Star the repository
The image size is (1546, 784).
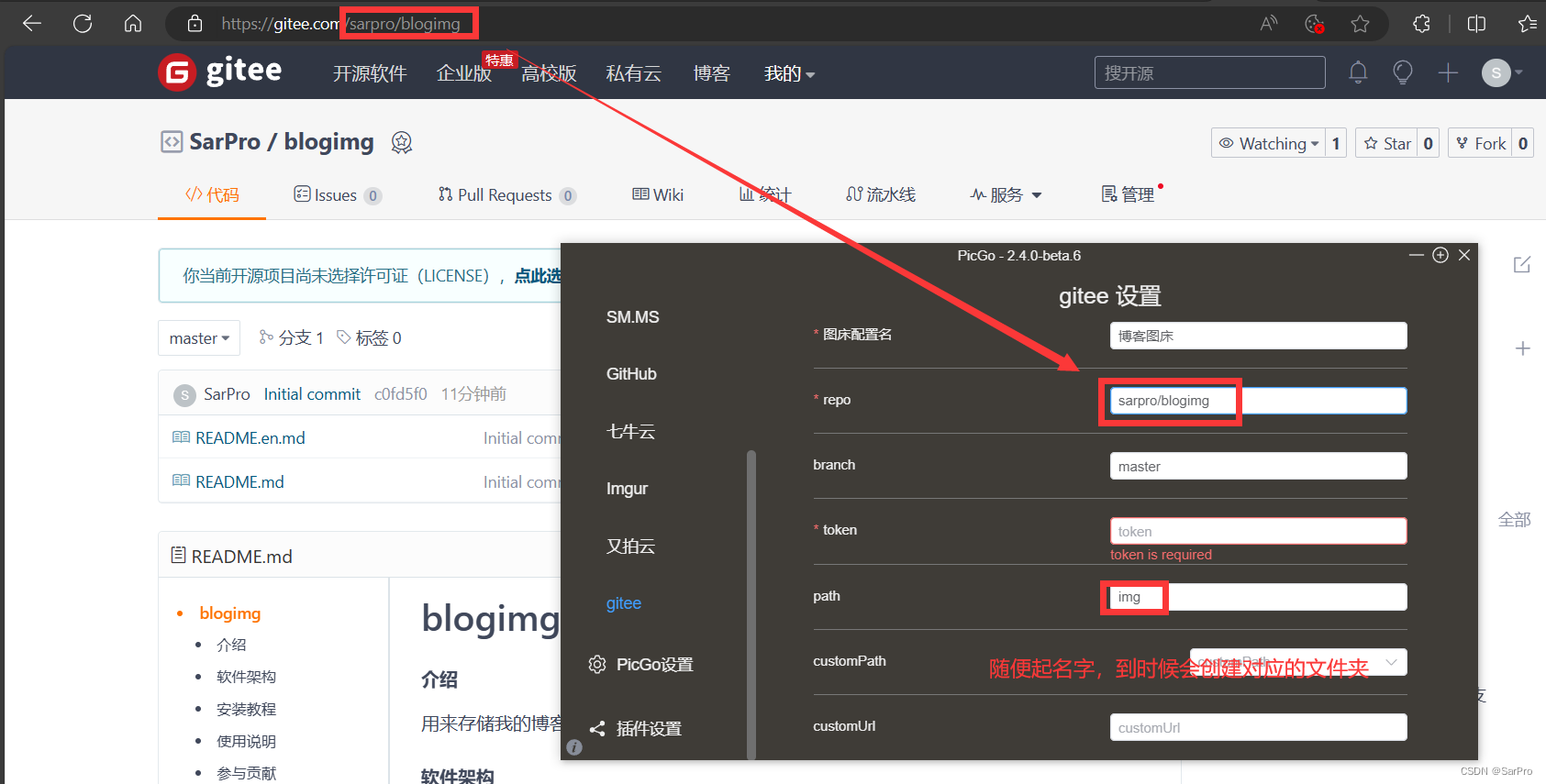[x=1386, y=143]
